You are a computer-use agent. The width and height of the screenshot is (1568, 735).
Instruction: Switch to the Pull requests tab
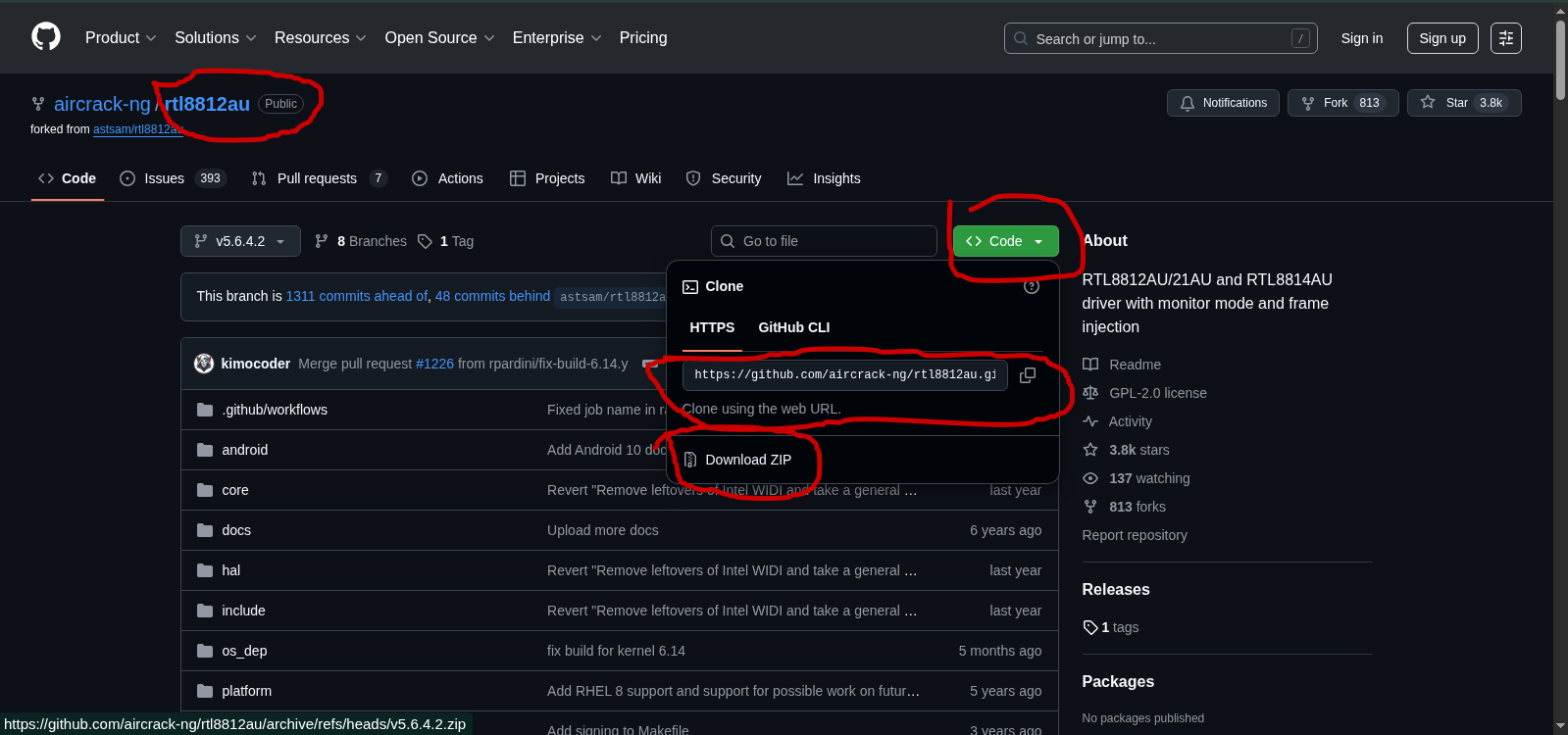coord(320,178)
